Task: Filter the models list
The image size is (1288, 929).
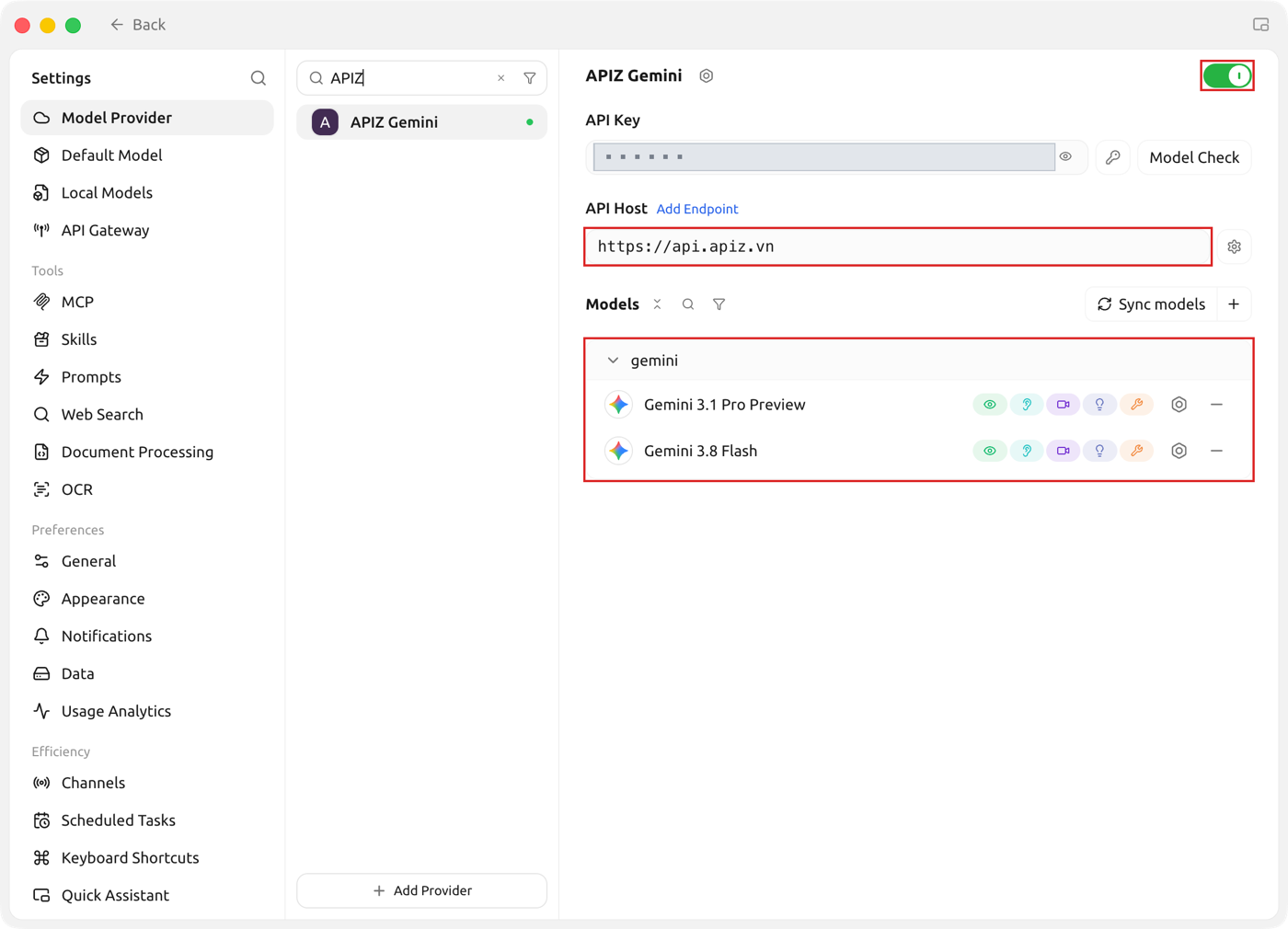Action: pos(719,304)
